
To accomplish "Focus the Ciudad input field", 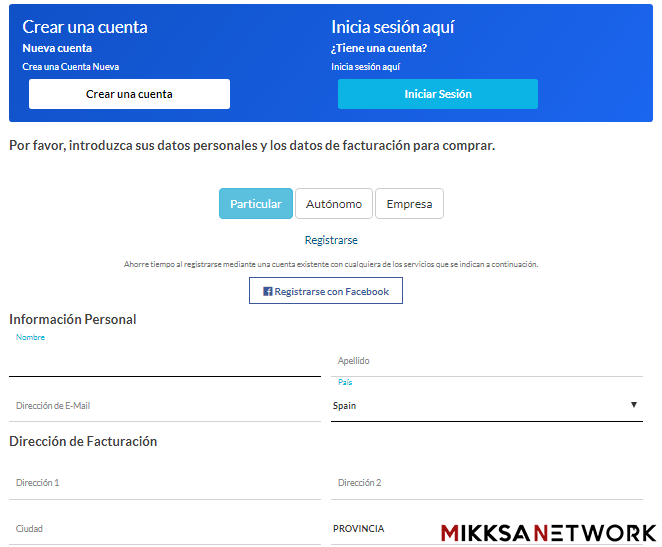I will [x=164, y=529].
